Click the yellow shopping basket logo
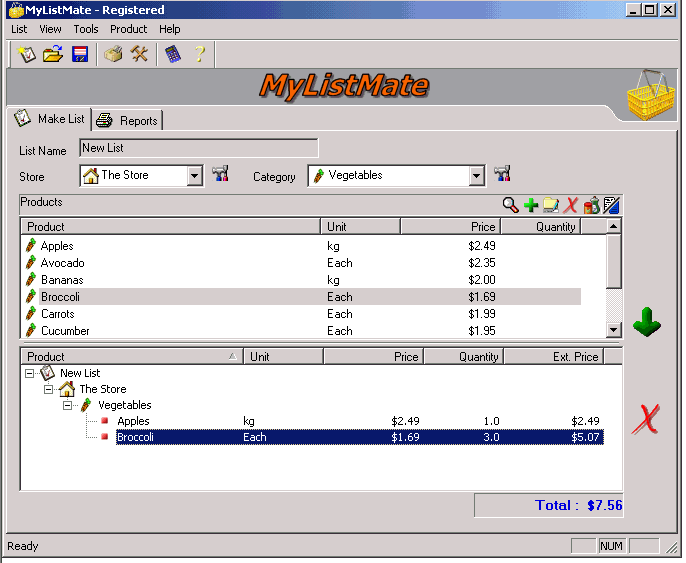This screenshot has width=686, height=563. (x=651, y=95)
